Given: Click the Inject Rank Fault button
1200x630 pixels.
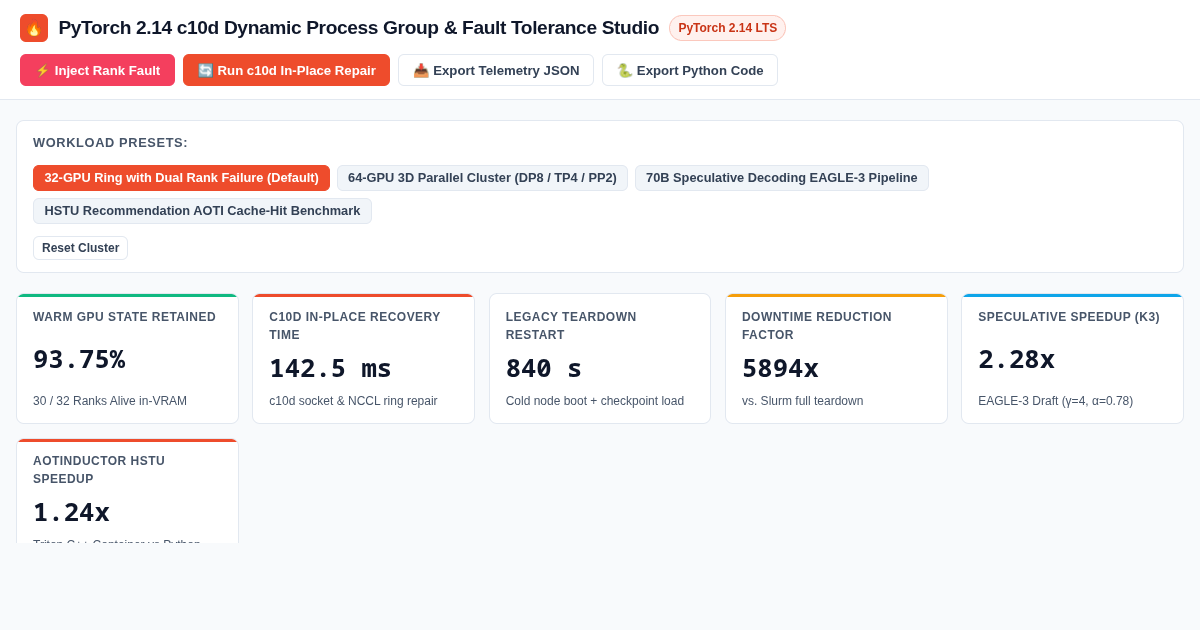Looking at the screenshot, I should pos(97,70).
